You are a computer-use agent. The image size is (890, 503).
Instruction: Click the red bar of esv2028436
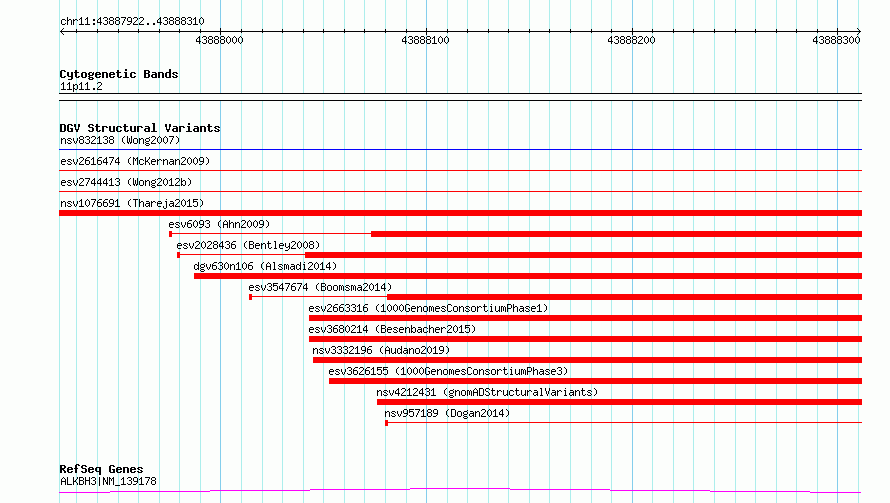point(519,255)
